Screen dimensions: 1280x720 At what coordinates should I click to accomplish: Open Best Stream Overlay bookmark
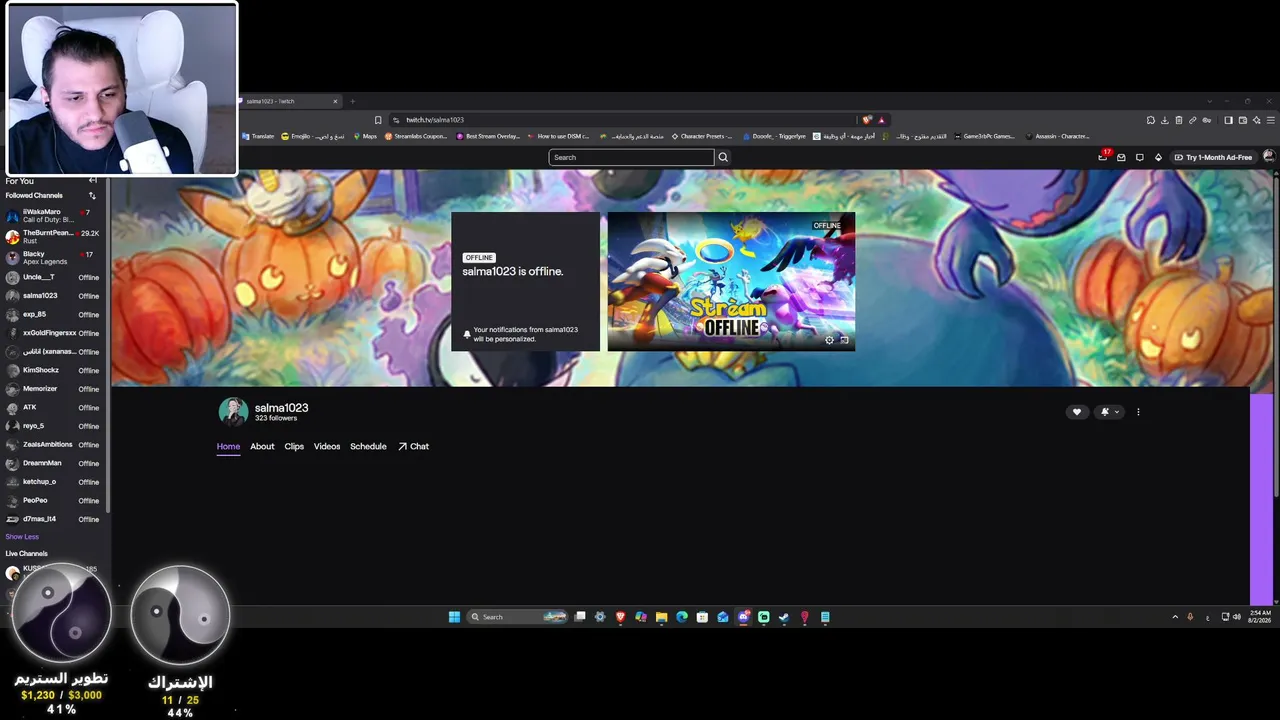click(488, 136)
